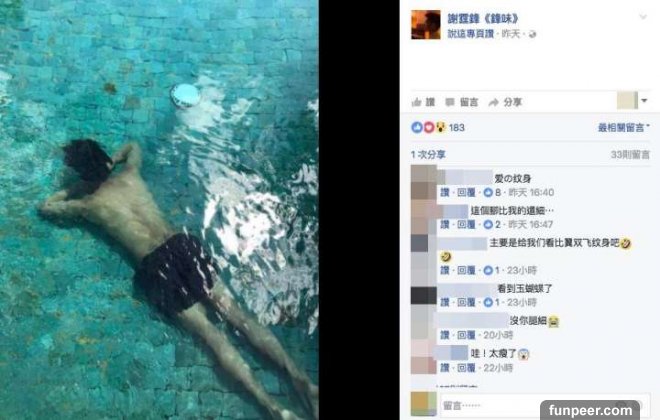Open the page profile picture thumbnail
660x420 pixels.
(x=426, y=24)
